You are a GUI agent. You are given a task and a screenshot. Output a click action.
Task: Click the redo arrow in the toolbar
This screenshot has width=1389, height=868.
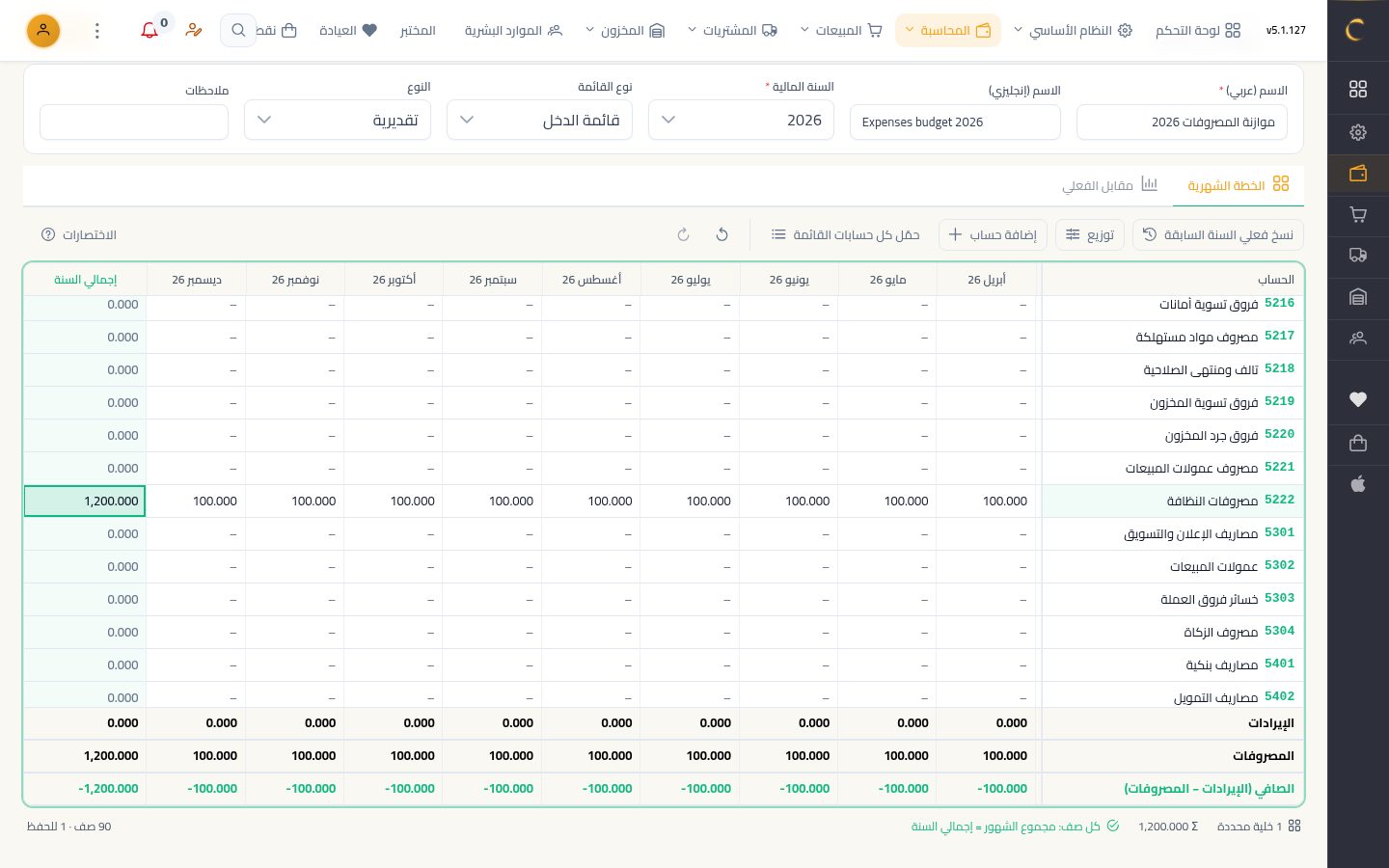[683, 234]
